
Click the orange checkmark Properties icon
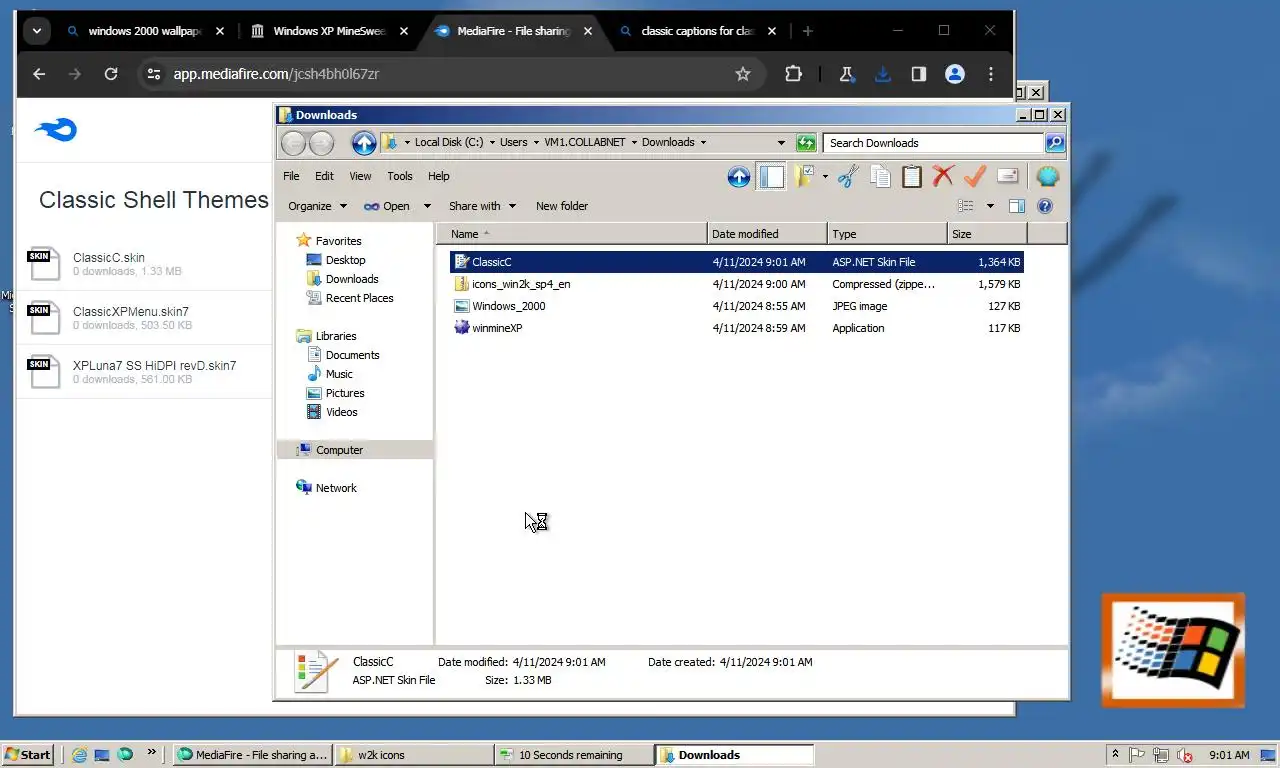[975, 177]
